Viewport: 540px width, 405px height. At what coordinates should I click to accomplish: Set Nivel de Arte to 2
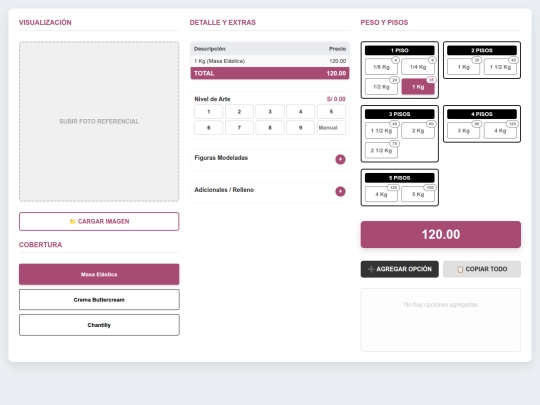239,112
